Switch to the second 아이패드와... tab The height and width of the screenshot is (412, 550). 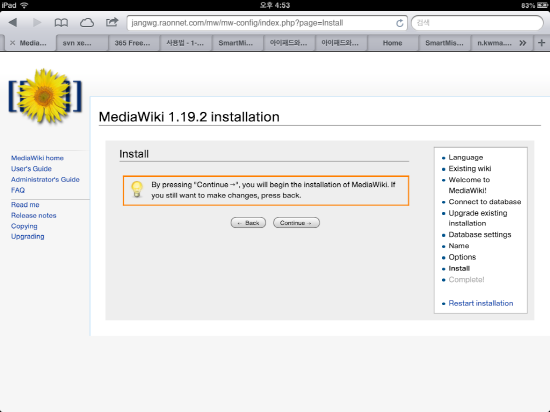(x=341, y=43)
